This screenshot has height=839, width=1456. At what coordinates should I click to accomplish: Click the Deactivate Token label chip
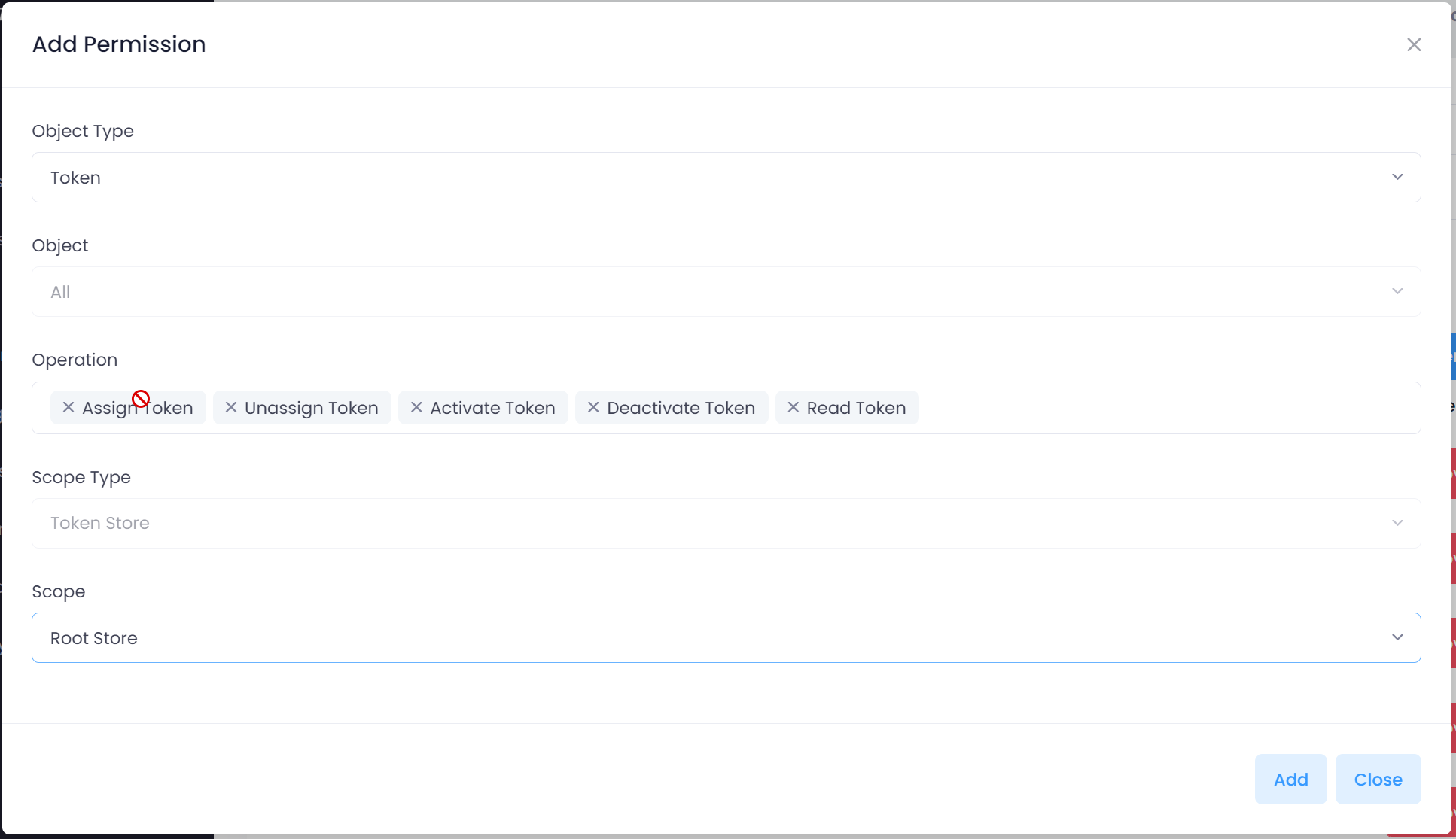[x=681, y=408]
